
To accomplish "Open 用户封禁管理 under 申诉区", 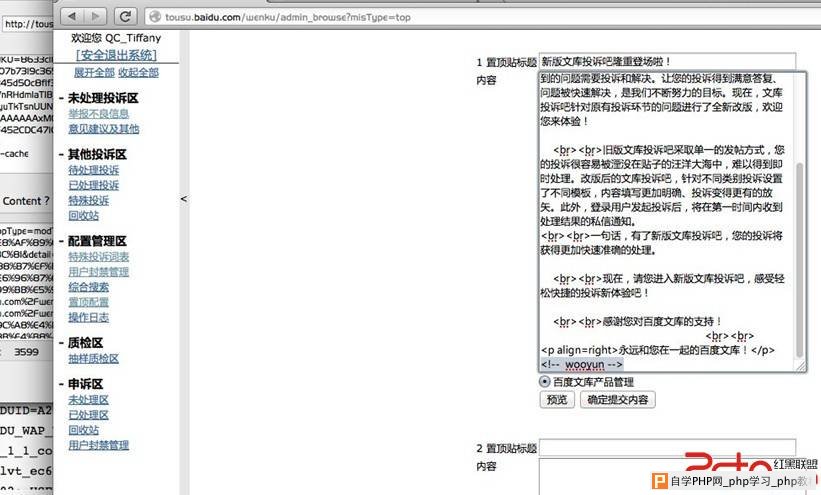I will coord(98,445).
